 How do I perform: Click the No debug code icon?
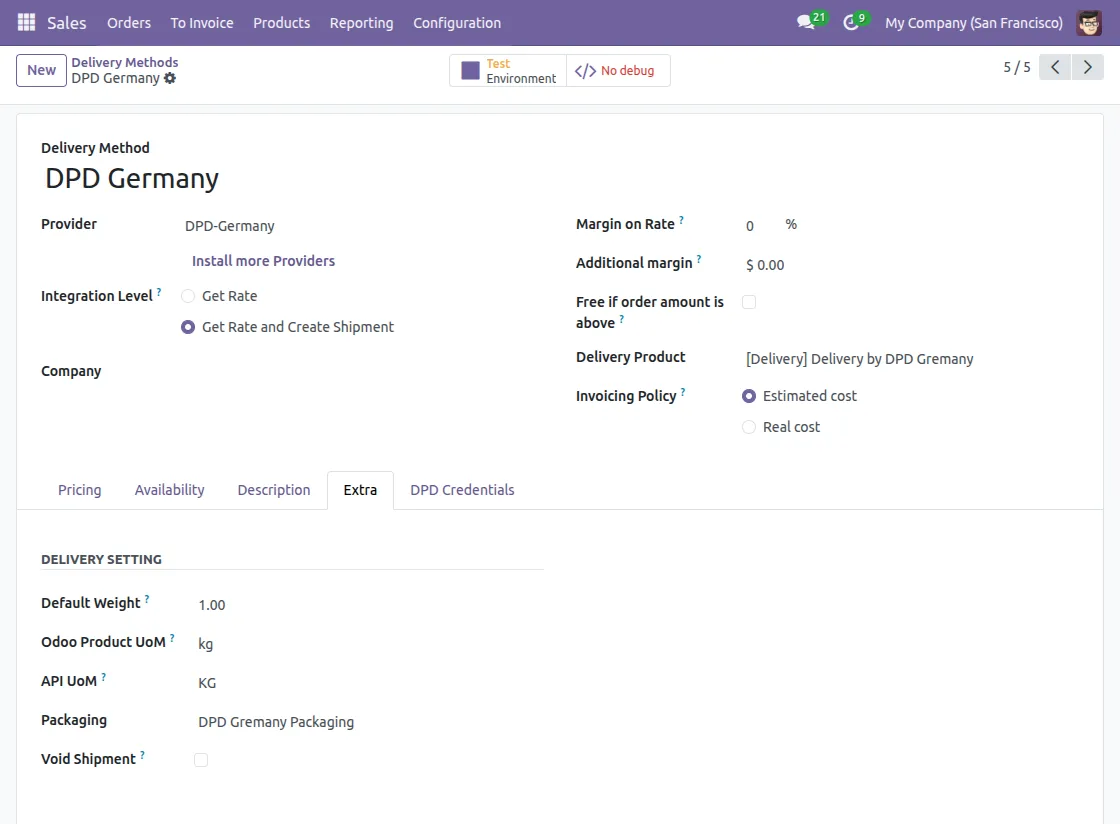tap(585, 71)
